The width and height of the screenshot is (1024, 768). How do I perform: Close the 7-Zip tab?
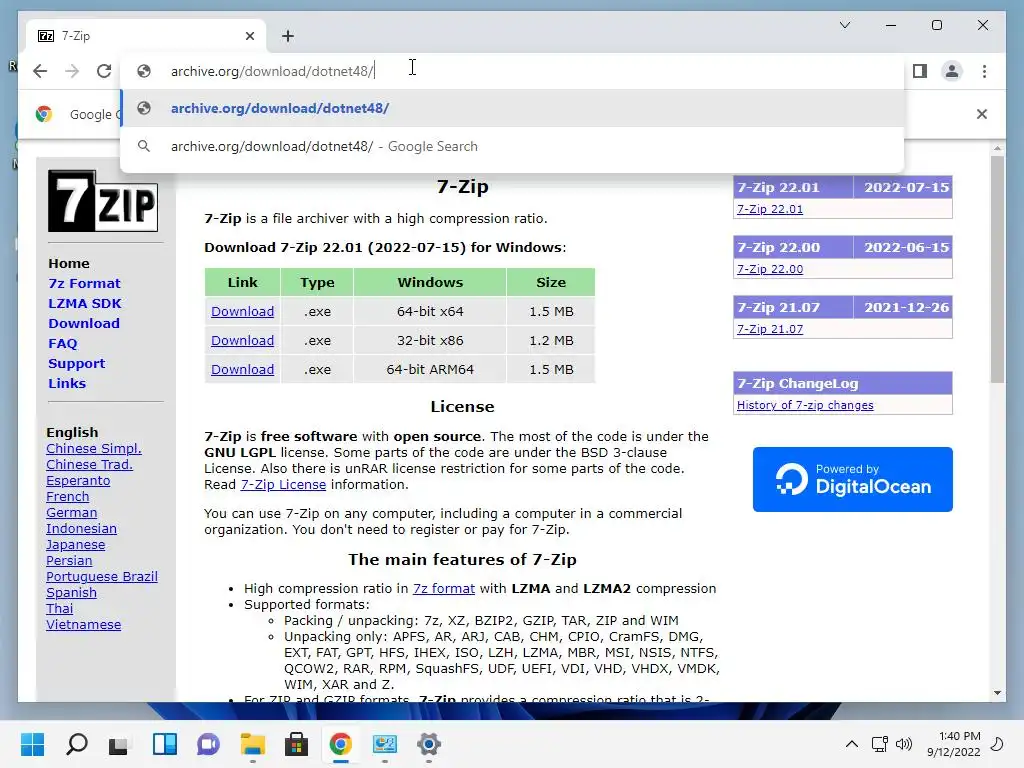[x=249, y=36]
